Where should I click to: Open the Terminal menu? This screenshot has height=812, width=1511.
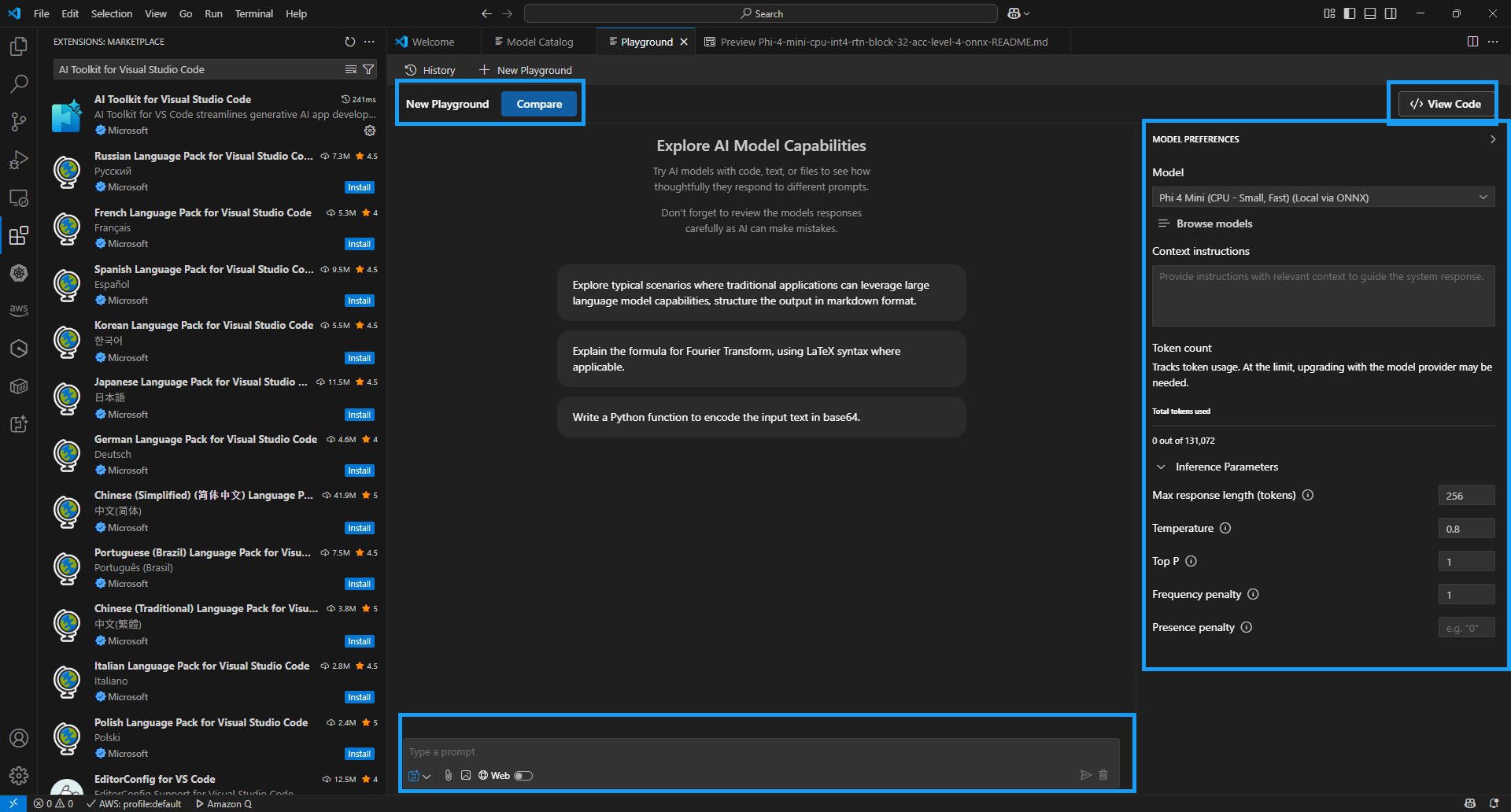tap(253, 13)
